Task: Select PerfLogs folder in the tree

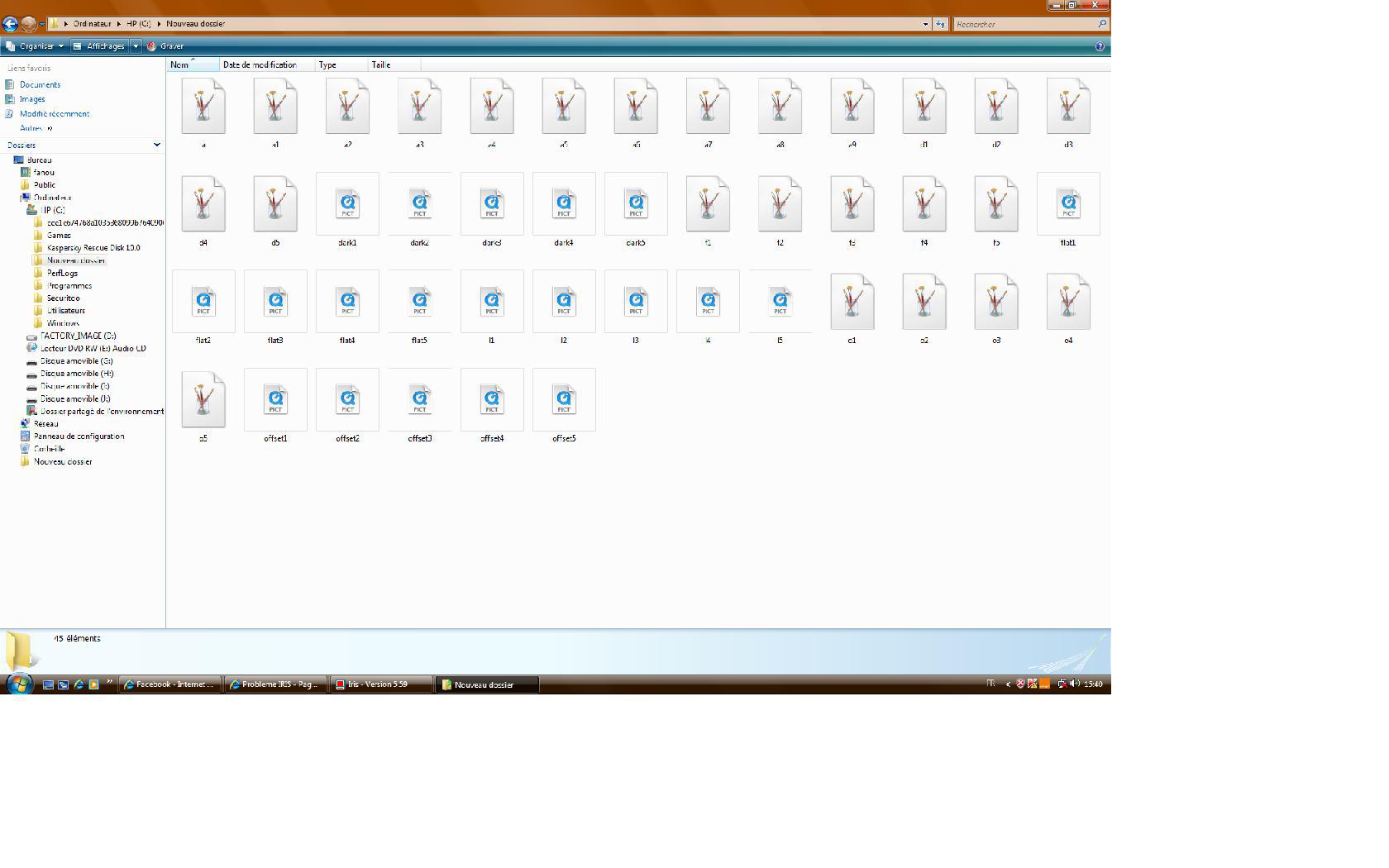Action: coord(62,273)
